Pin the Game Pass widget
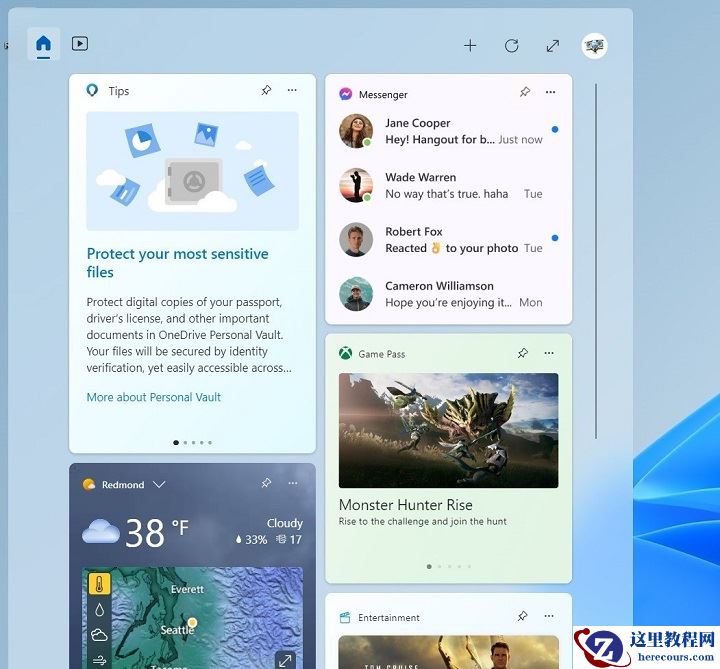This screenshot has width=720, height=669. point(523,353)
